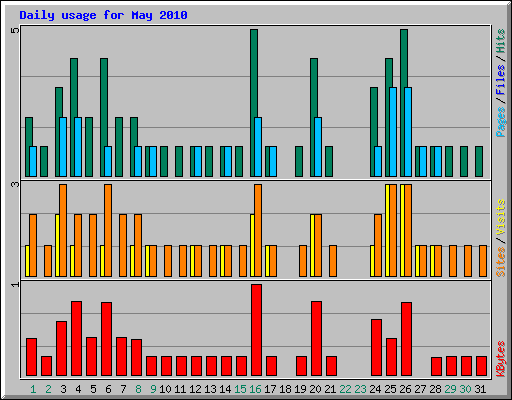512x400 pixels.
Task: Select day label 2 on the x-axis
Action: (x=48, y=389)
